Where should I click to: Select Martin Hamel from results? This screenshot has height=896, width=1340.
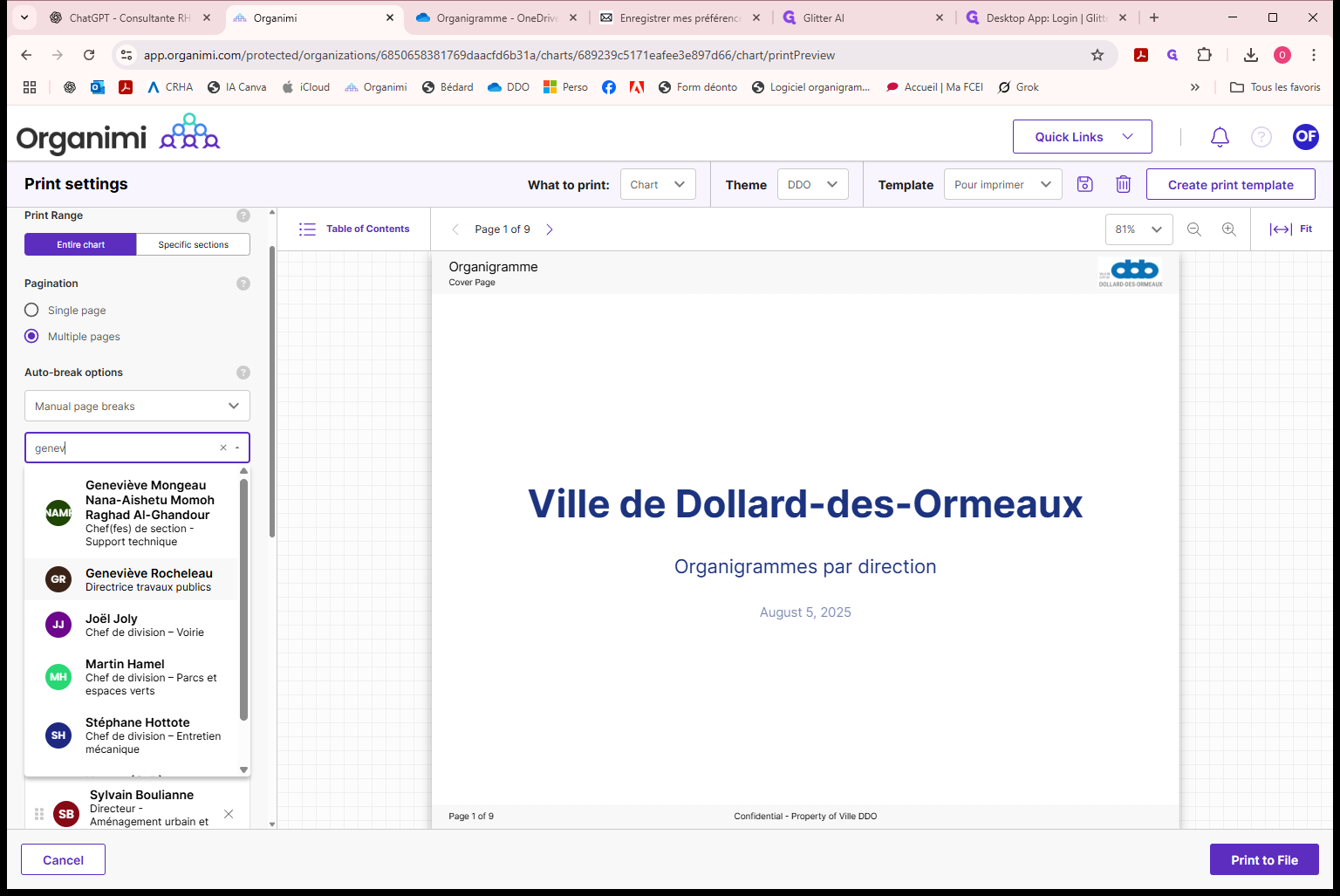coord(131,677)
